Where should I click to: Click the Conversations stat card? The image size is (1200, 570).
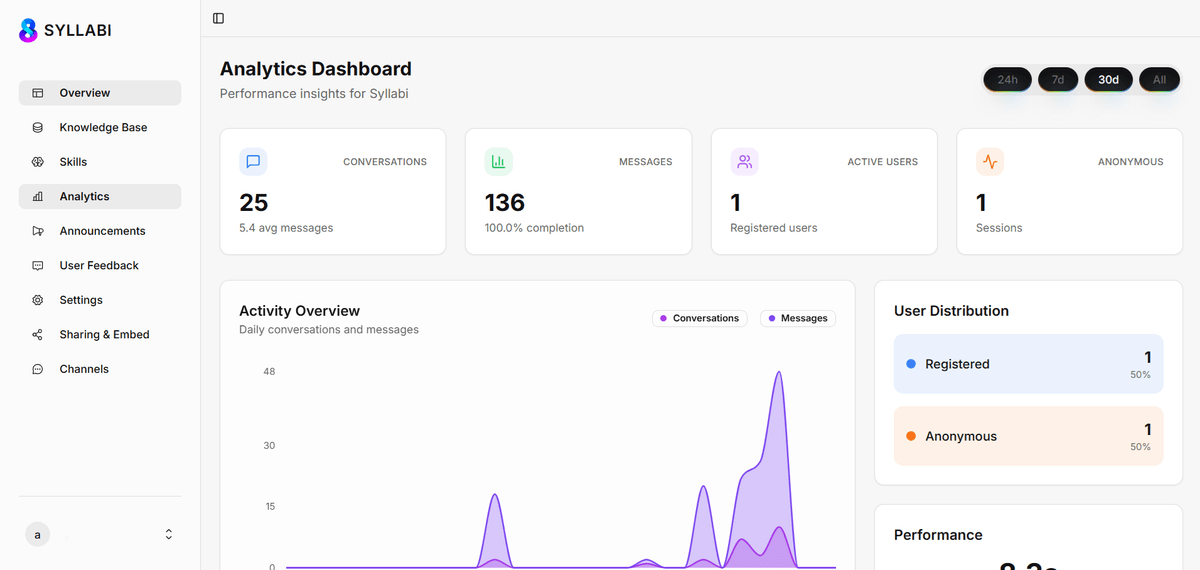333,191
